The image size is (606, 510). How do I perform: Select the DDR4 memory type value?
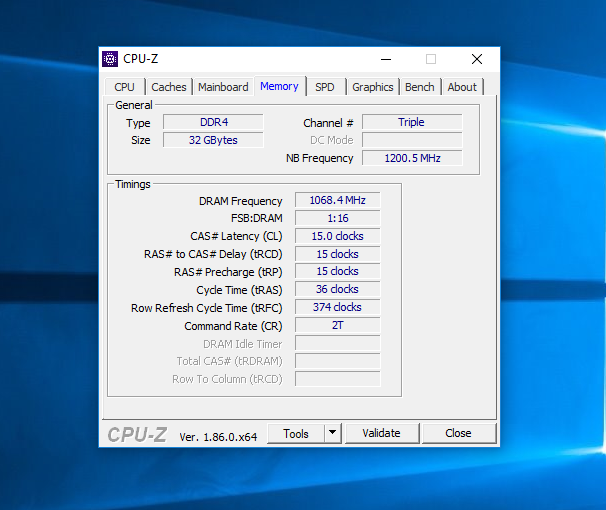[213, 122]
